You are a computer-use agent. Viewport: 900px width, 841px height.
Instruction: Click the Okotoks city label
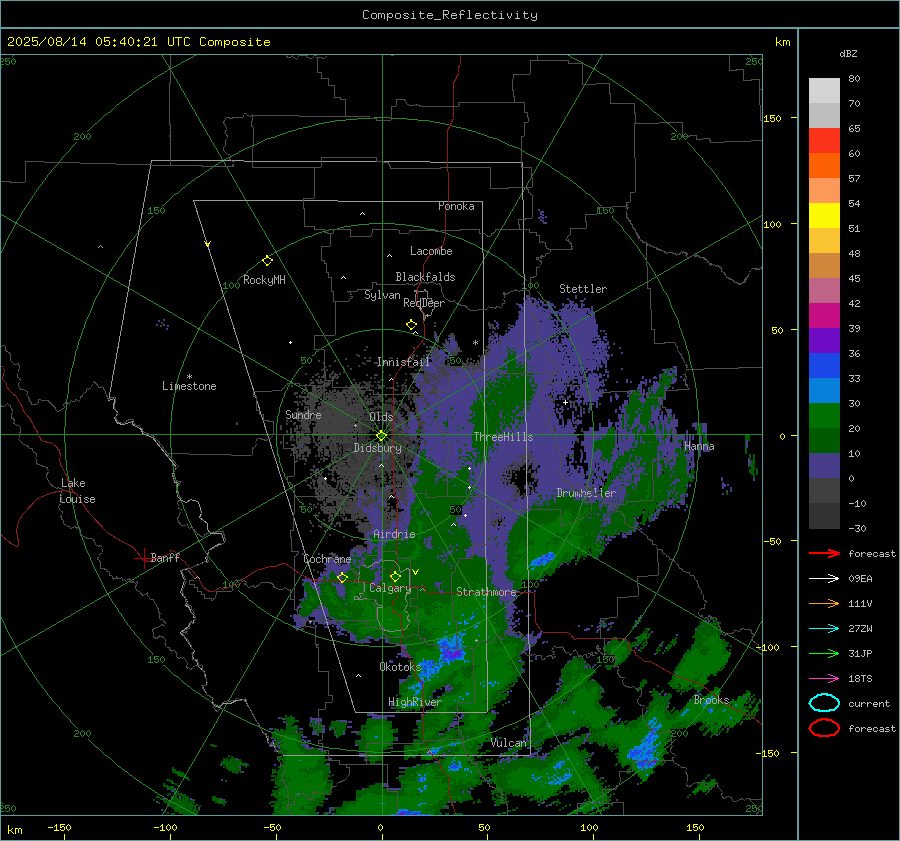click(400, 666)
